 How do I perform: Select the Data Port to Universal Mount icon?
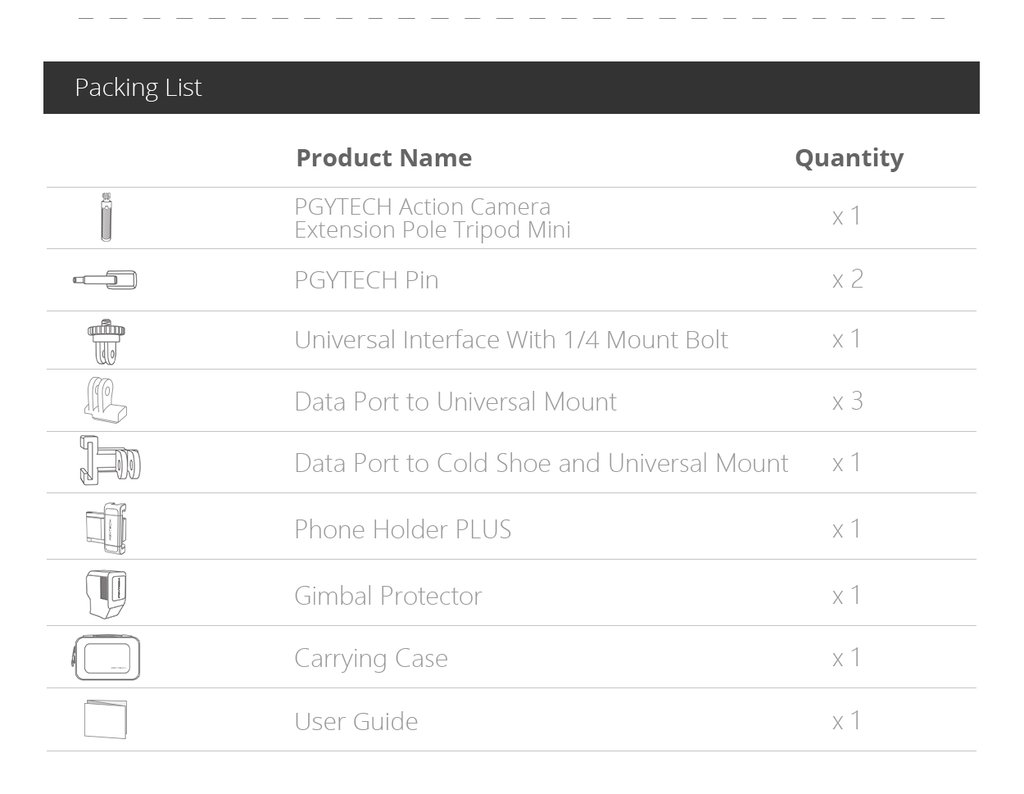click(105, 400)
